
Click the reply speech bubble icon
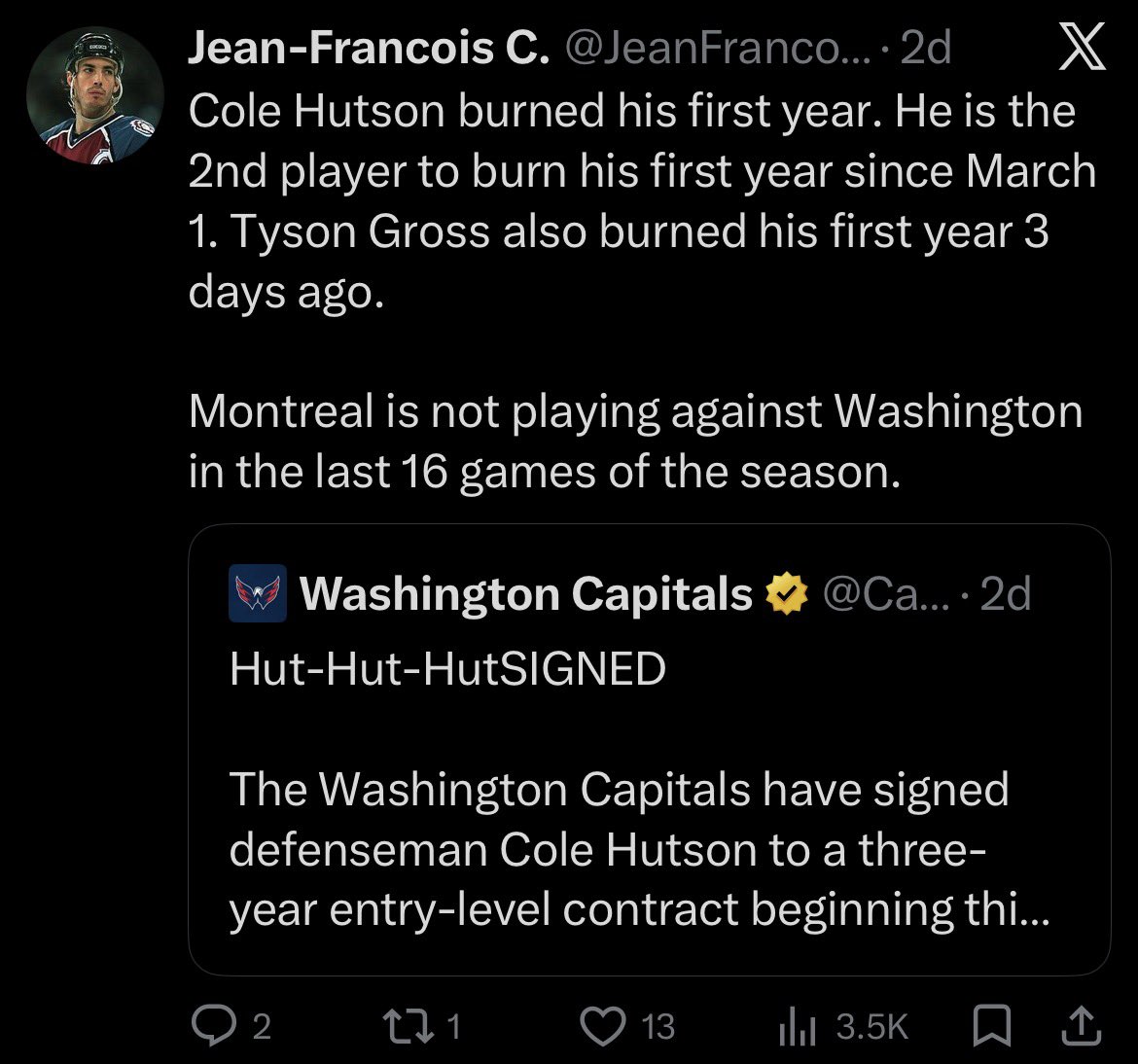click(x=211, y=1026)
